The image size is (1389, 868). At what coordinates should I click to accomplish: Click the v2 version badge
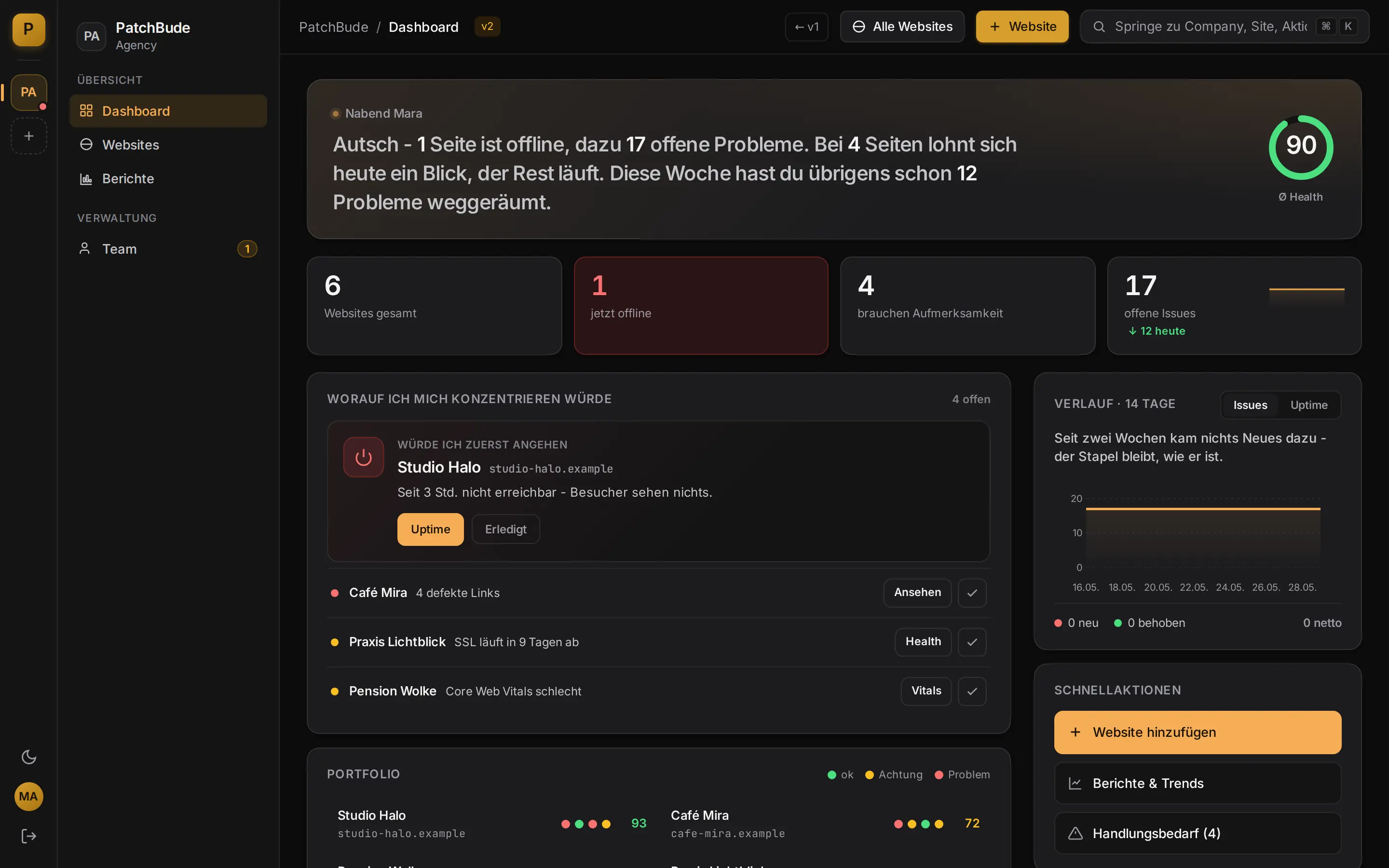click(487, 27)
